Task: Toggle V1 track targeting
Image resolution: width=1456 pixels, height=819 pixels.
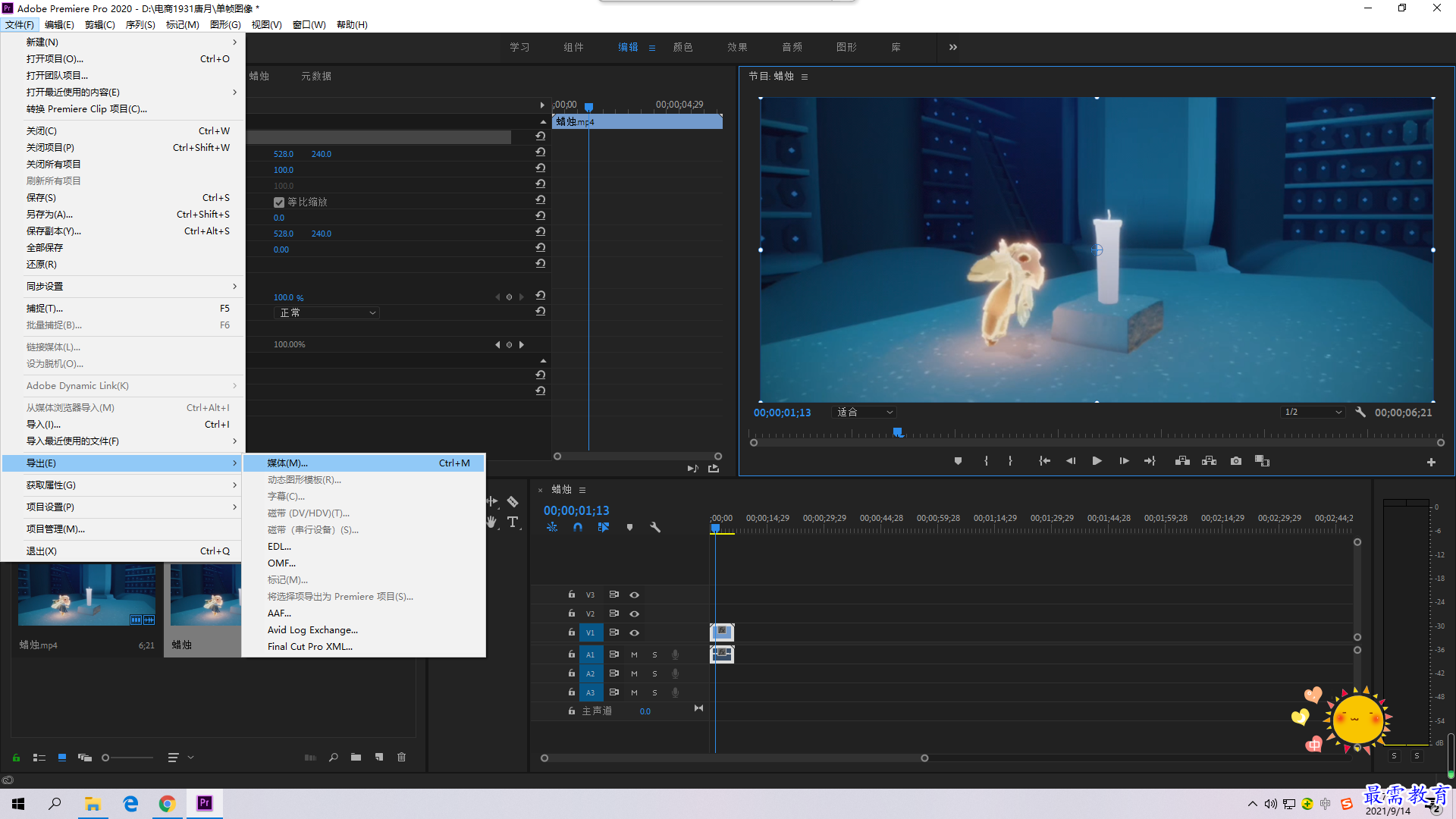Action: click(590, 632)
